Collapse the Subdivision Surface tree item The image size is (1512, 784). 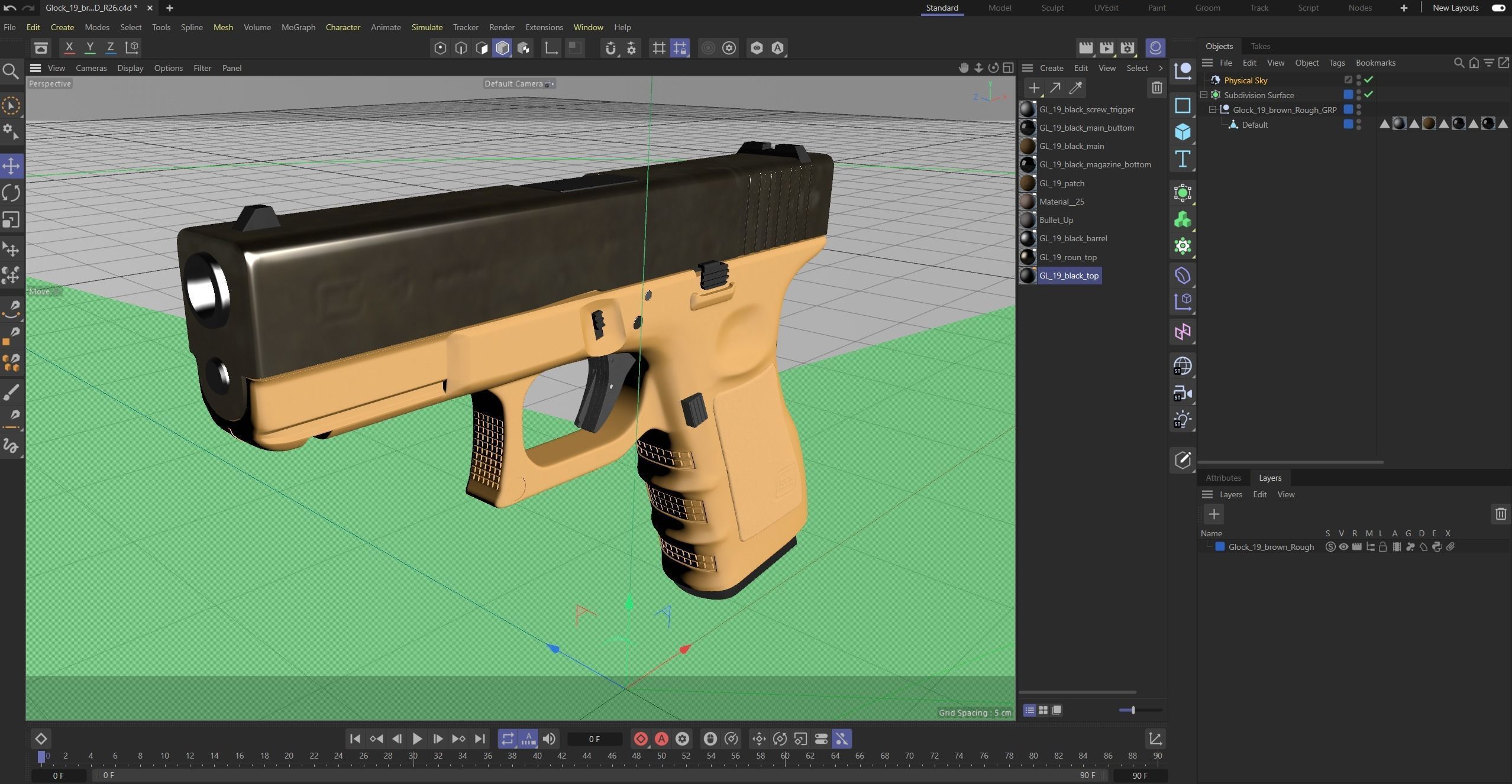click(1204, 95)
